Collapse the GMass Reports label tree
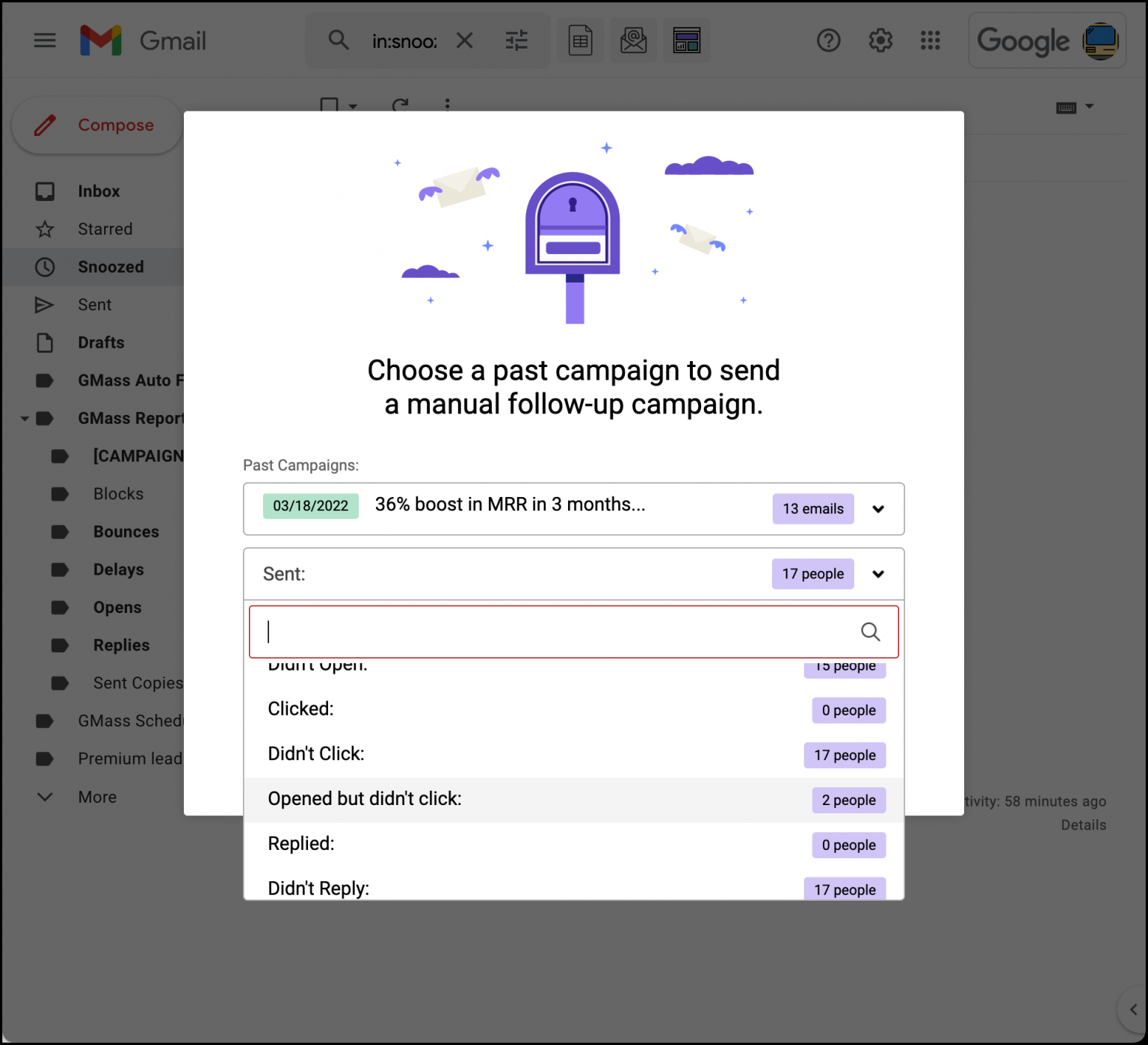 point(24,418)
